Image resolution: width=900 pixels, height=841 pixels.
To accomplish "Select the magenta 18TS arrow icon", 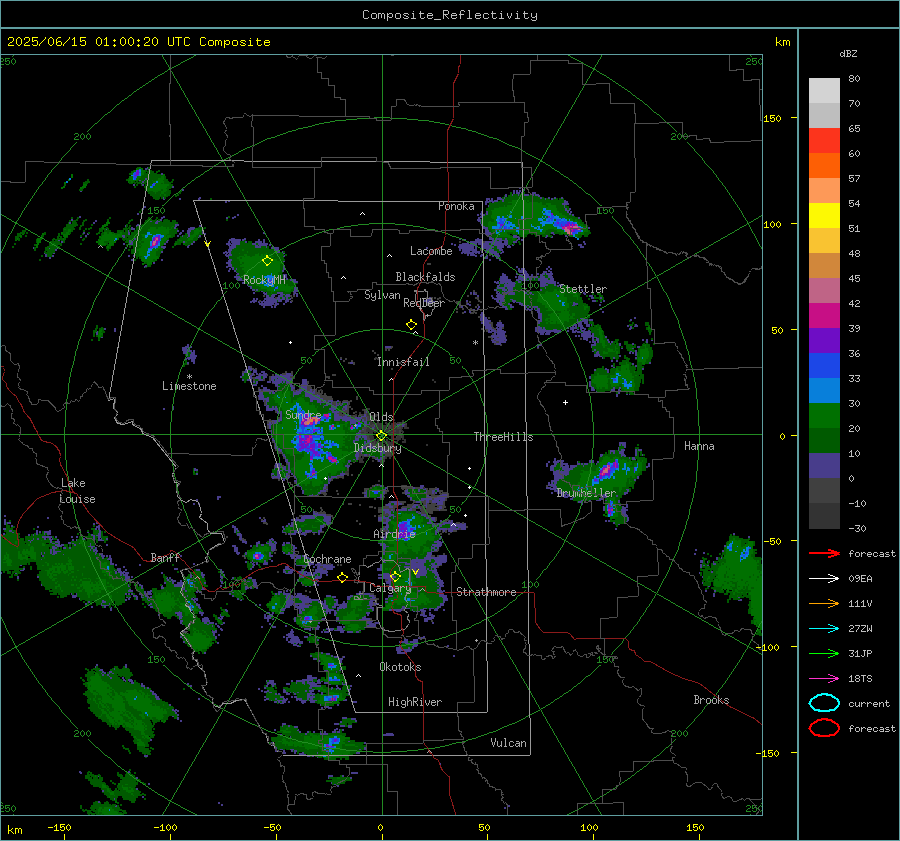I will (x=824, y=679).
